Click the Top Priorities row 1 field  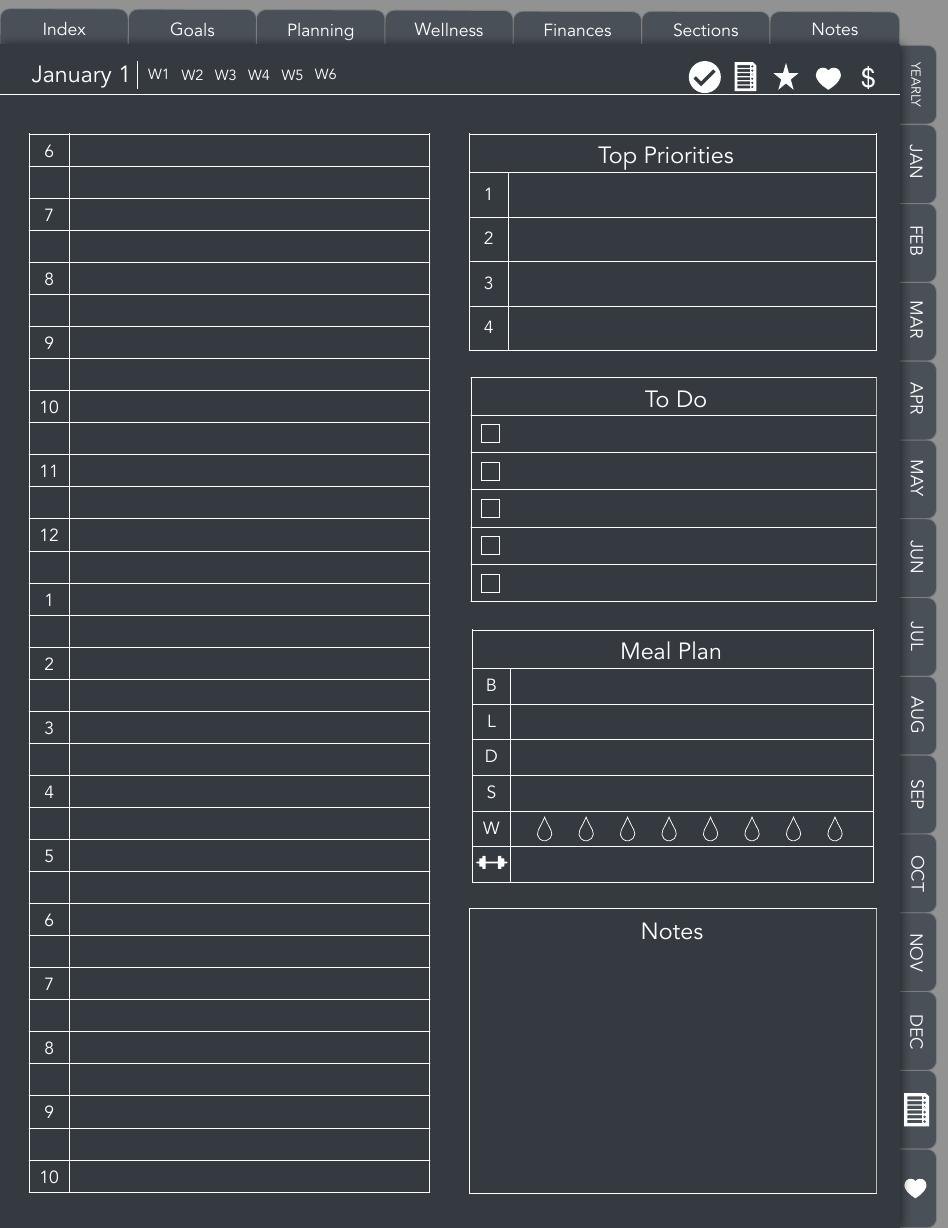tap(692, 195)
